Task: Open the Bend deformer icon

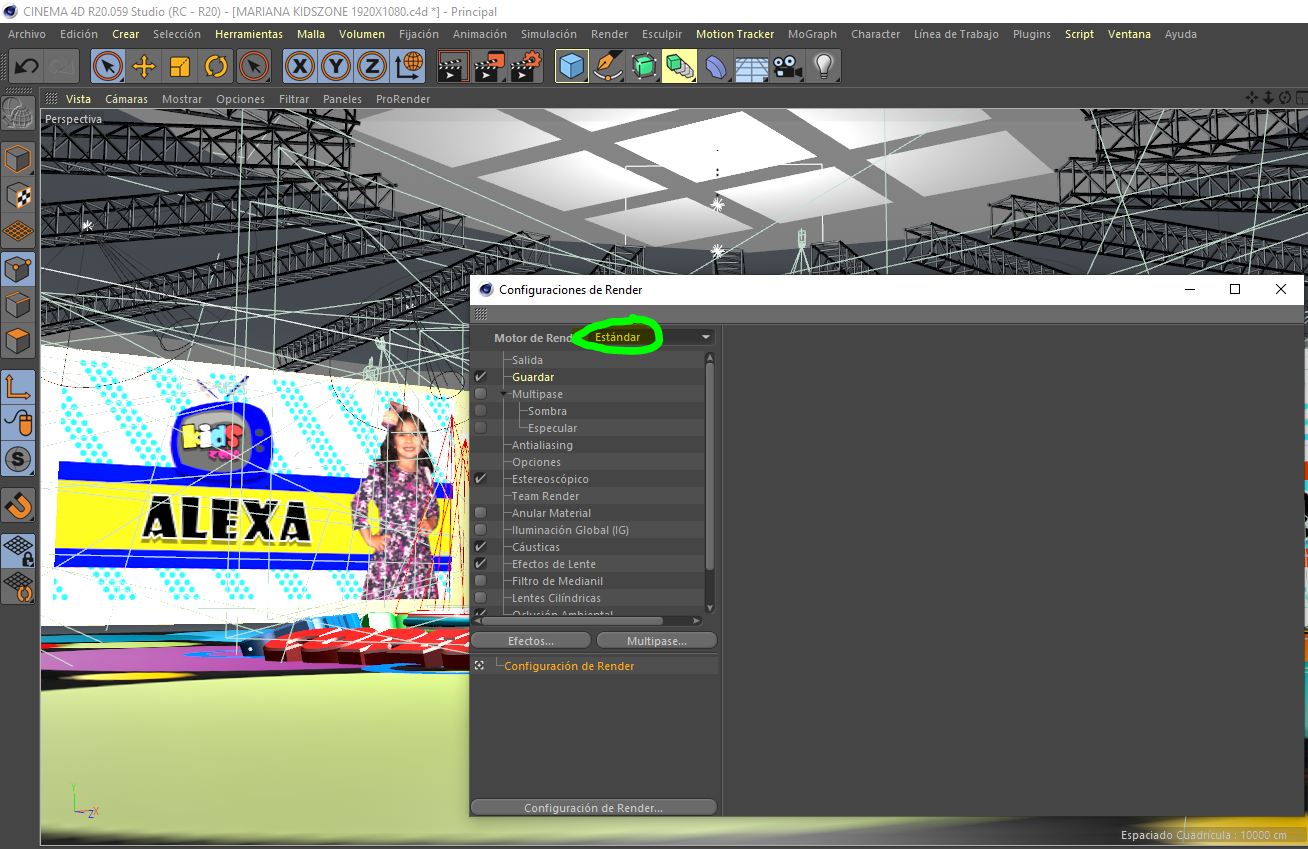Action: click(716, 67)
